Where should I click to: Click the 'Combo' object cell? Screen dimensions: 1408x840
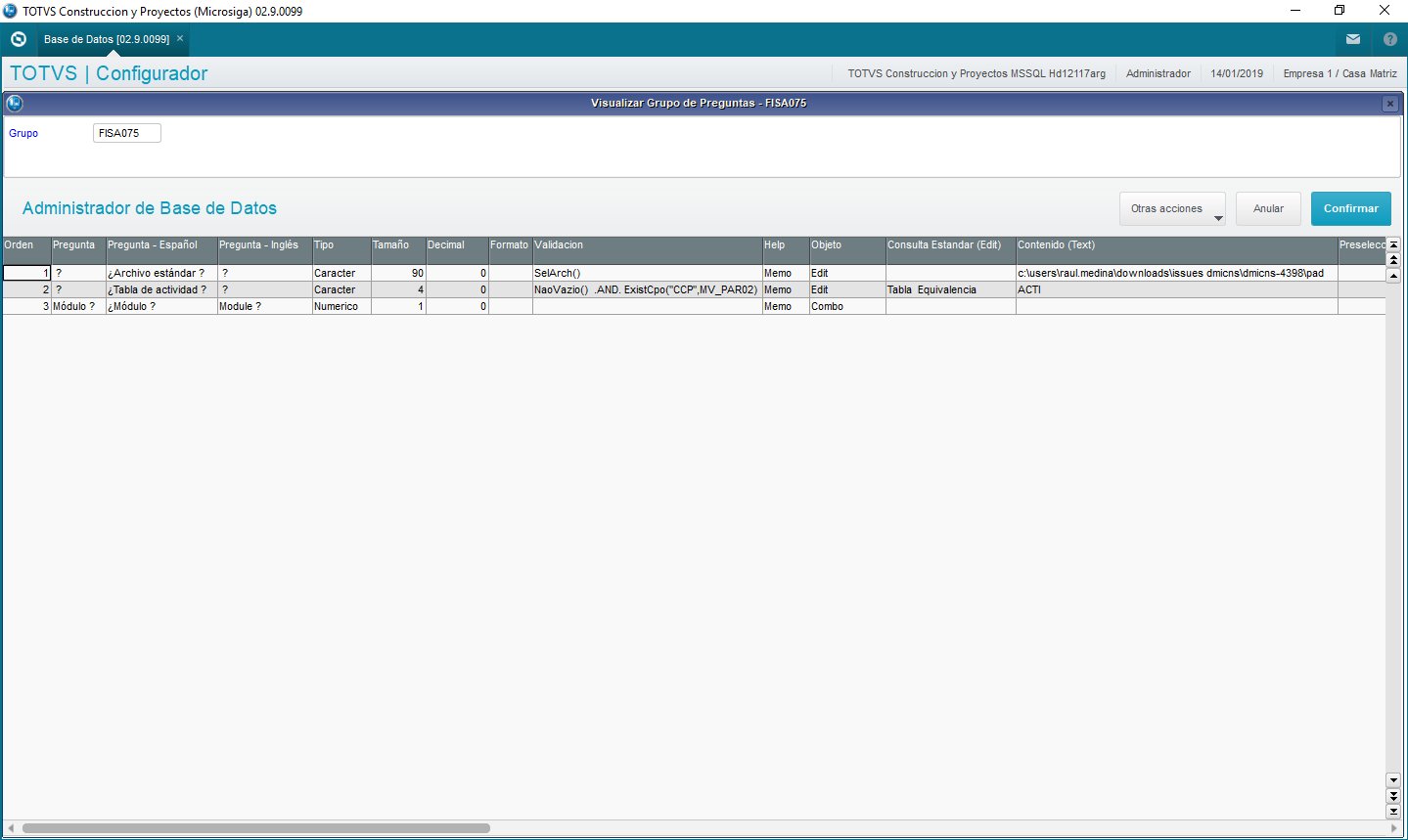[x=847, y=307]
